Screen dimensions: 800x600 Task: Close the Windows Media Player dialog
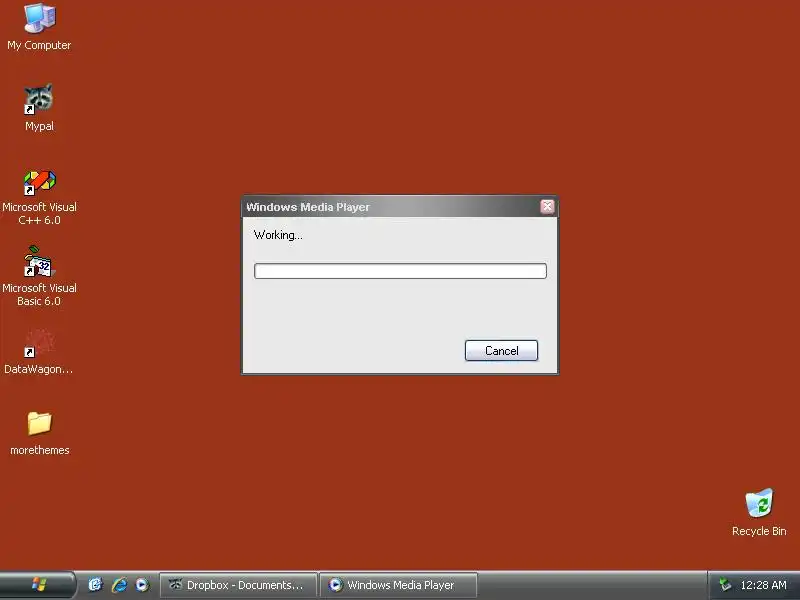(x=547, y=206)
